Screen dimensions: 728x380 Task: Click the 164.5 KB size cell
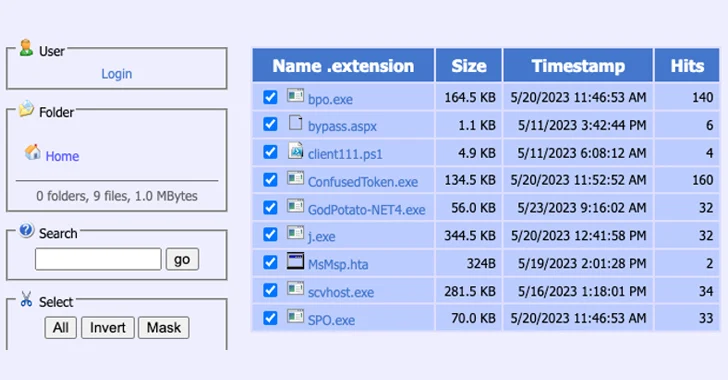470,97
